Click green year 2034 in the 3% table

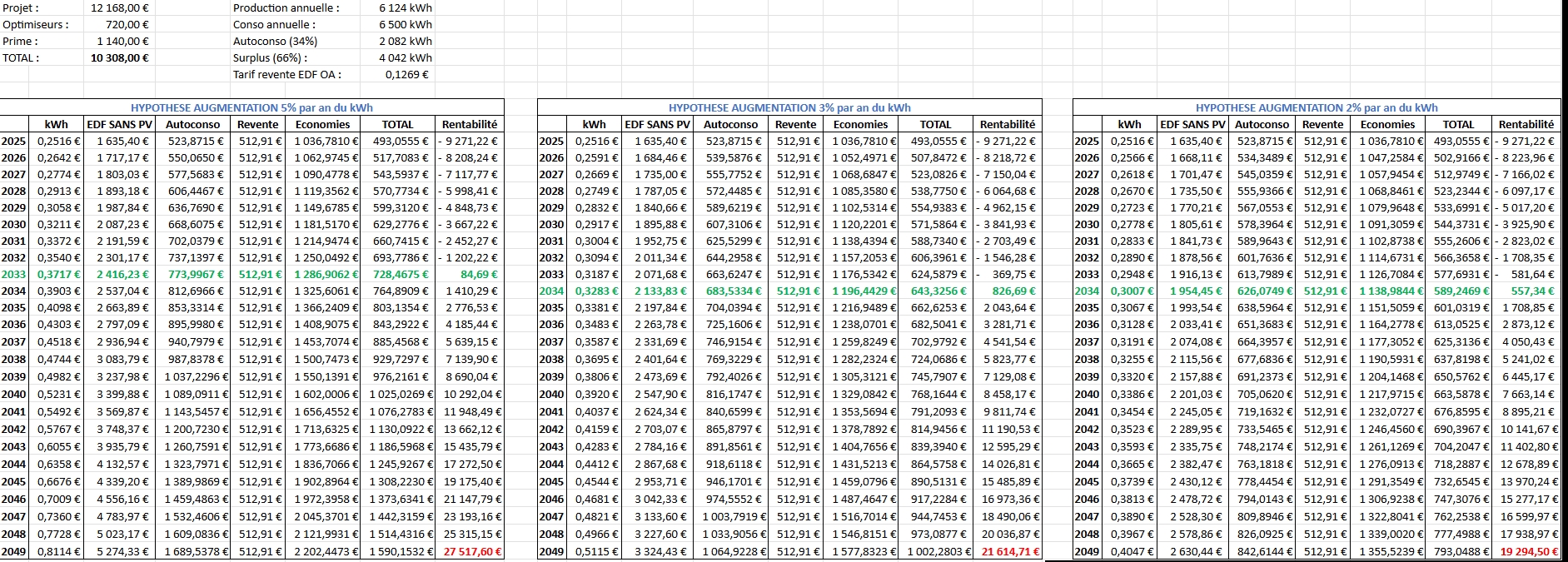point(551,291)
